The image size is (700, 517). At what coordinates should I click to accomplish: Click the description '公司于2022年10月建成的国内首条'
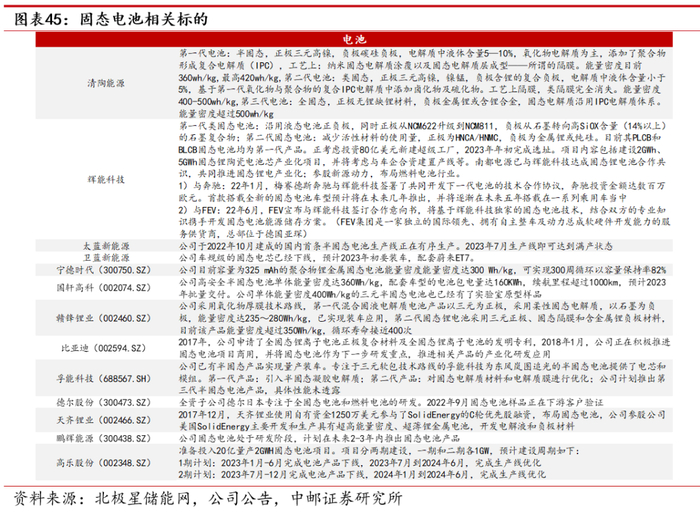(x=396, y=246)
